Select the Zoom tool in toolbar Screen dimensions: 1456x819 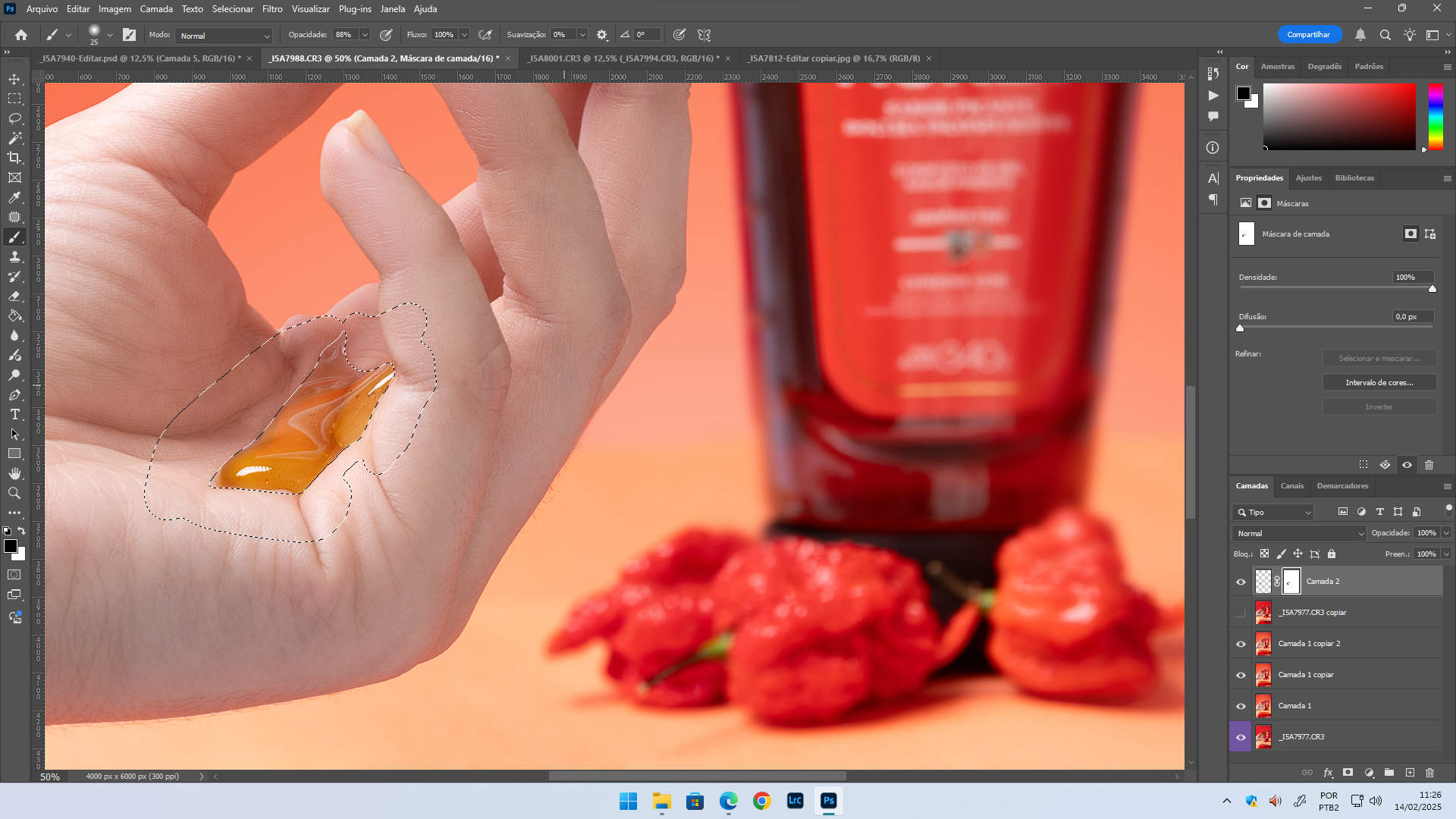(14, 493)
